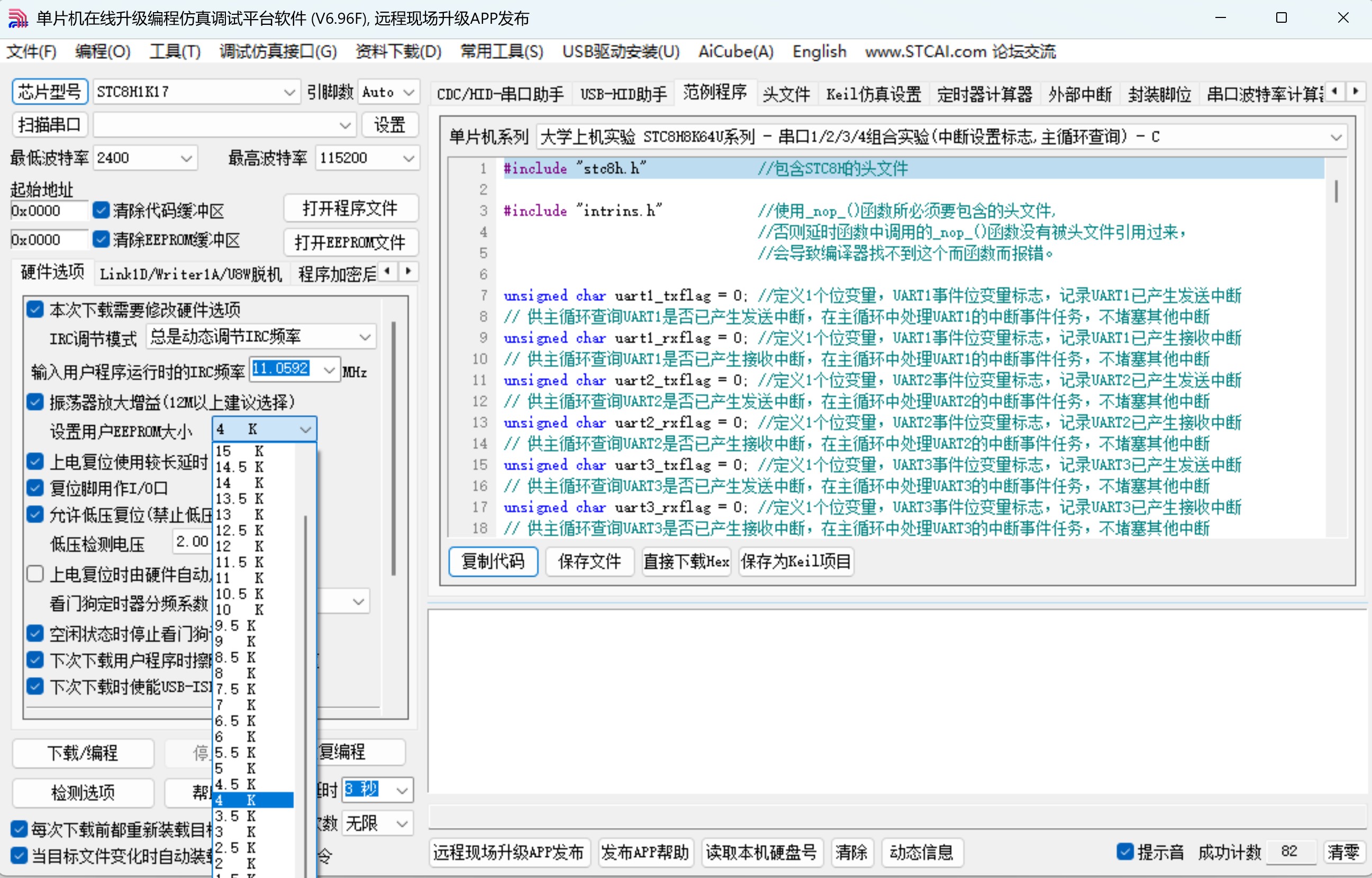This screenshot has width=1372, height=878.
Task: Save example as Keil project
Action: click(x=795, y=562)
